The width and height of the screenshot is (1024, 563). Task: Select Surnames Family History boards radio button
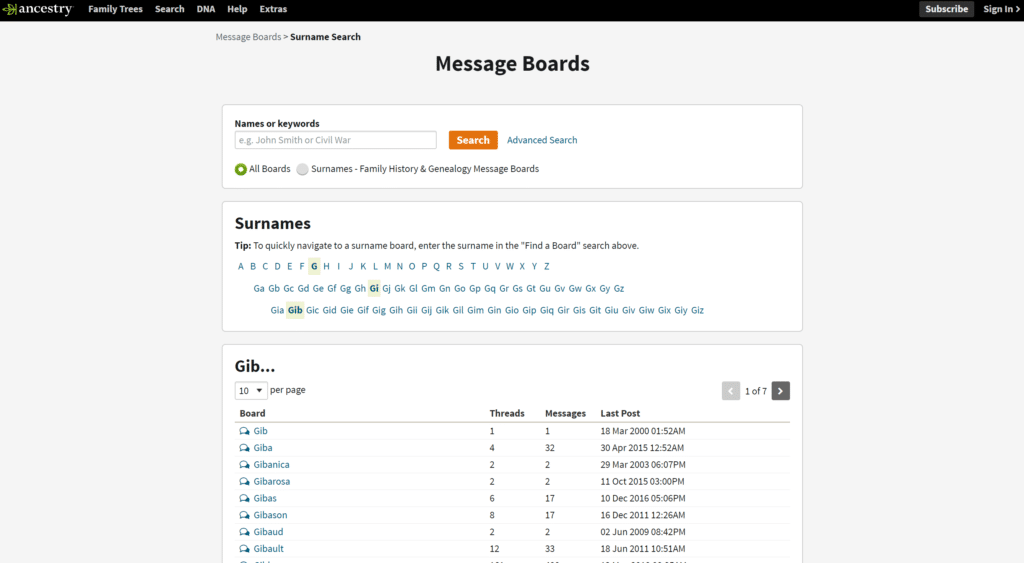click(x=302, y=169)
